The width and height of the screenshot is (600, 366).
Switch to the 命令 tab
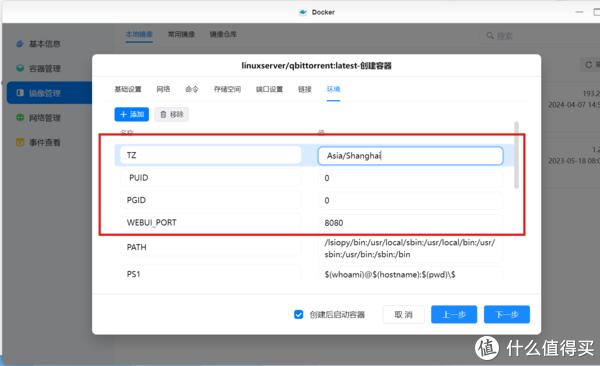point(192,89)
